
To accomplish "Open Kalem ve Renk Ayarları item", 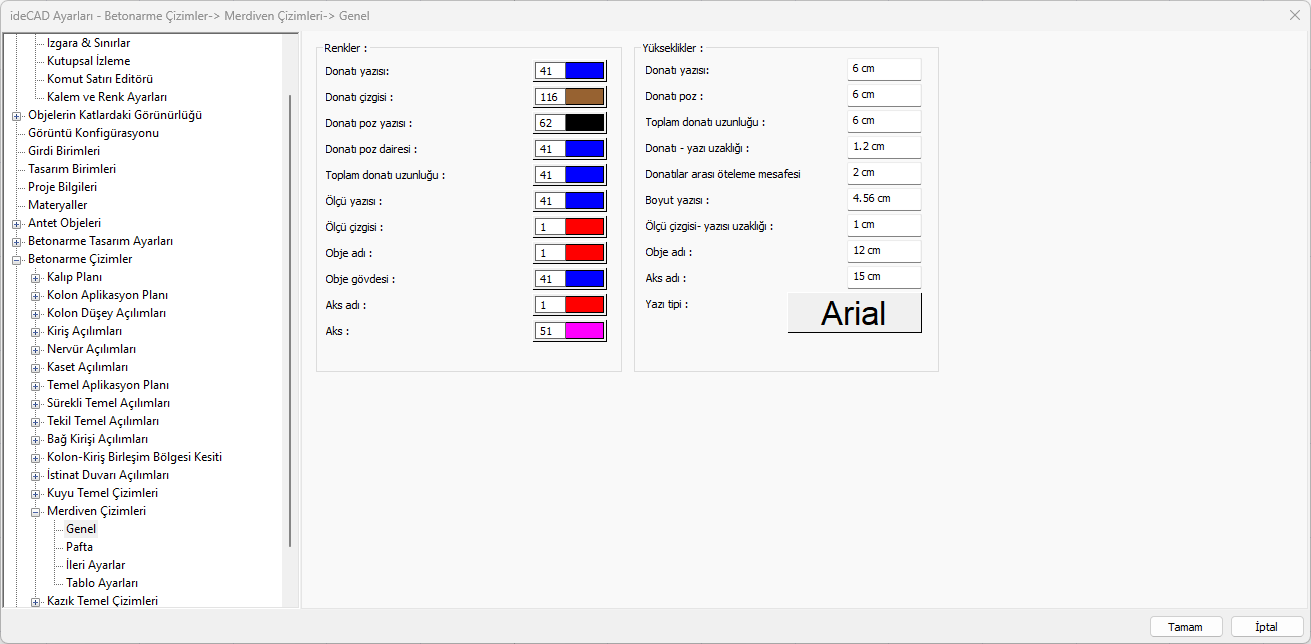I will click(106, 97).
